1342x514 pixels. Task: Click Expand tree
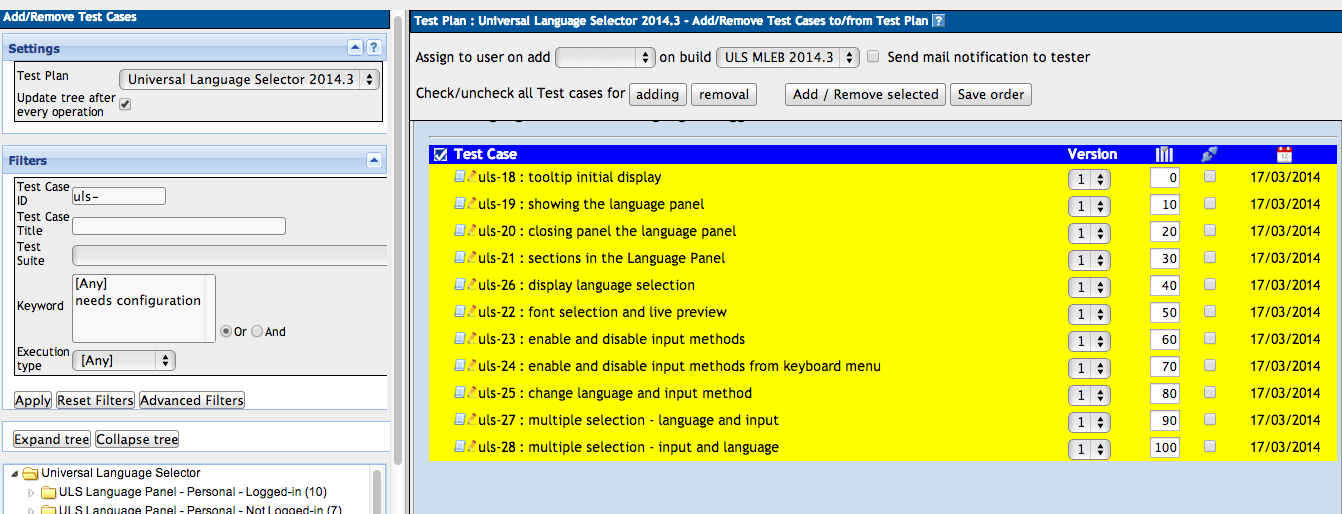tap(51, 439)
